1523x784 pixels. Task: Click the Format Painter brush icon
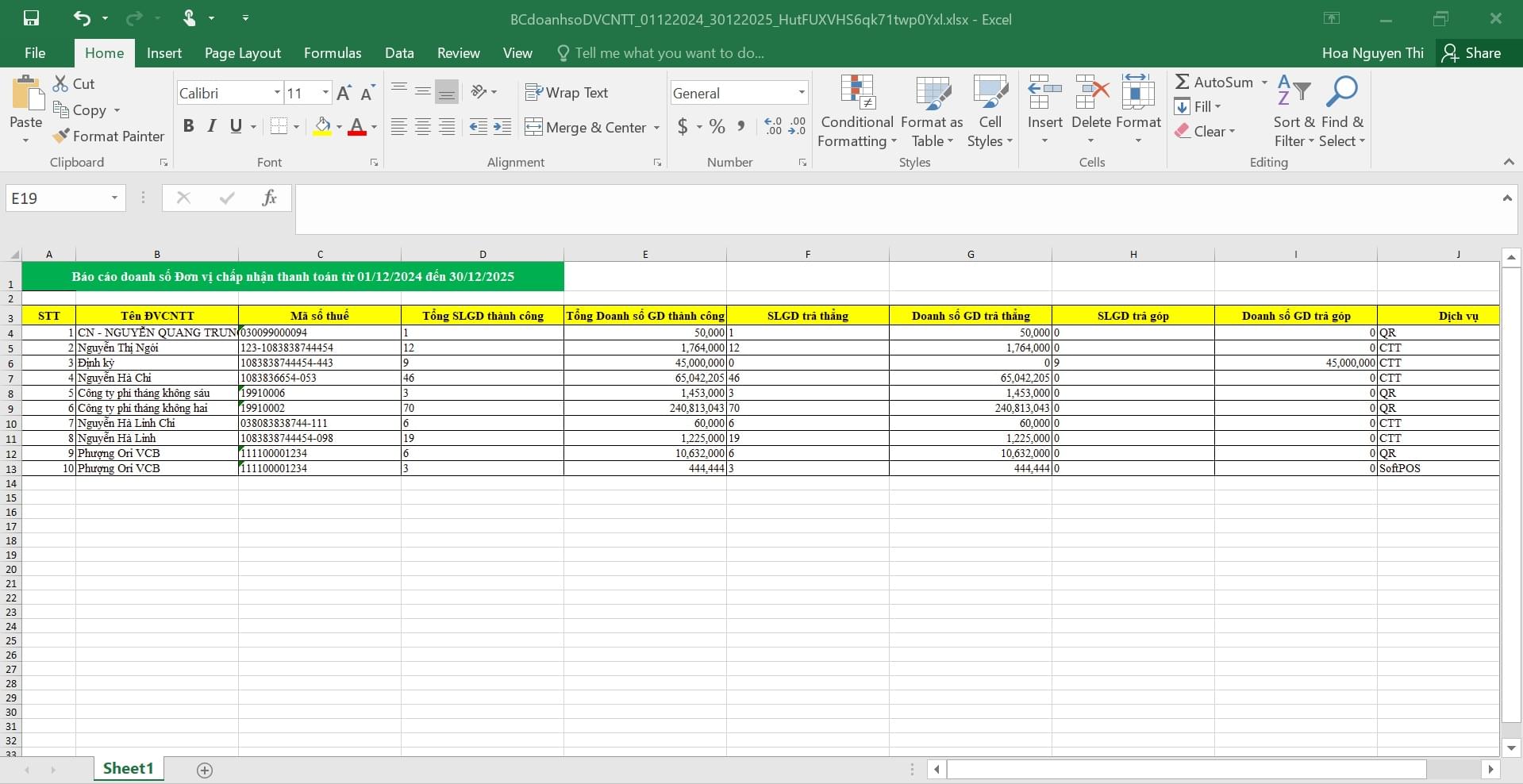(x=61, y=136)
